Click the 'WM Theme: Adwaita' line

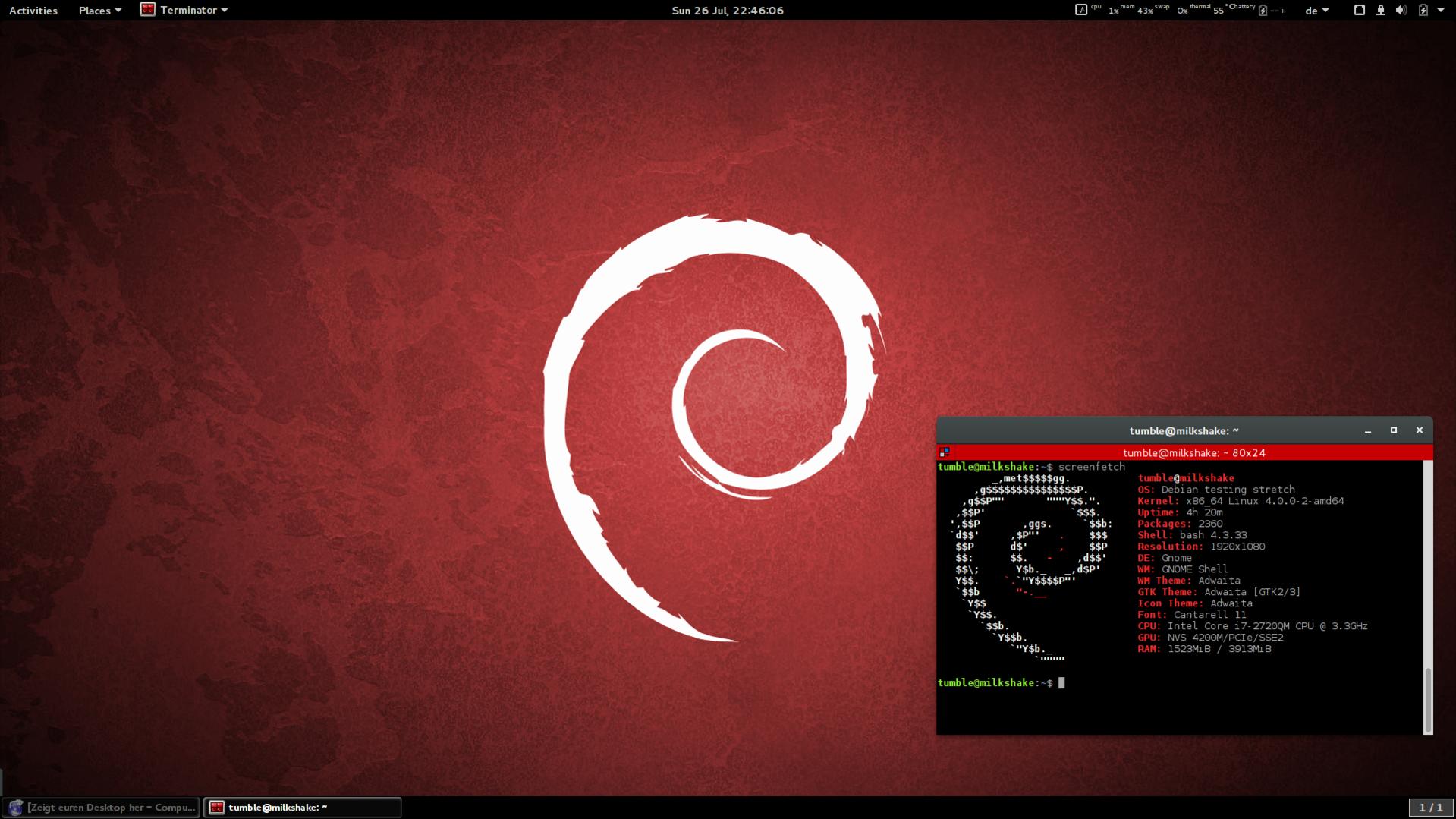[1189, 581]
